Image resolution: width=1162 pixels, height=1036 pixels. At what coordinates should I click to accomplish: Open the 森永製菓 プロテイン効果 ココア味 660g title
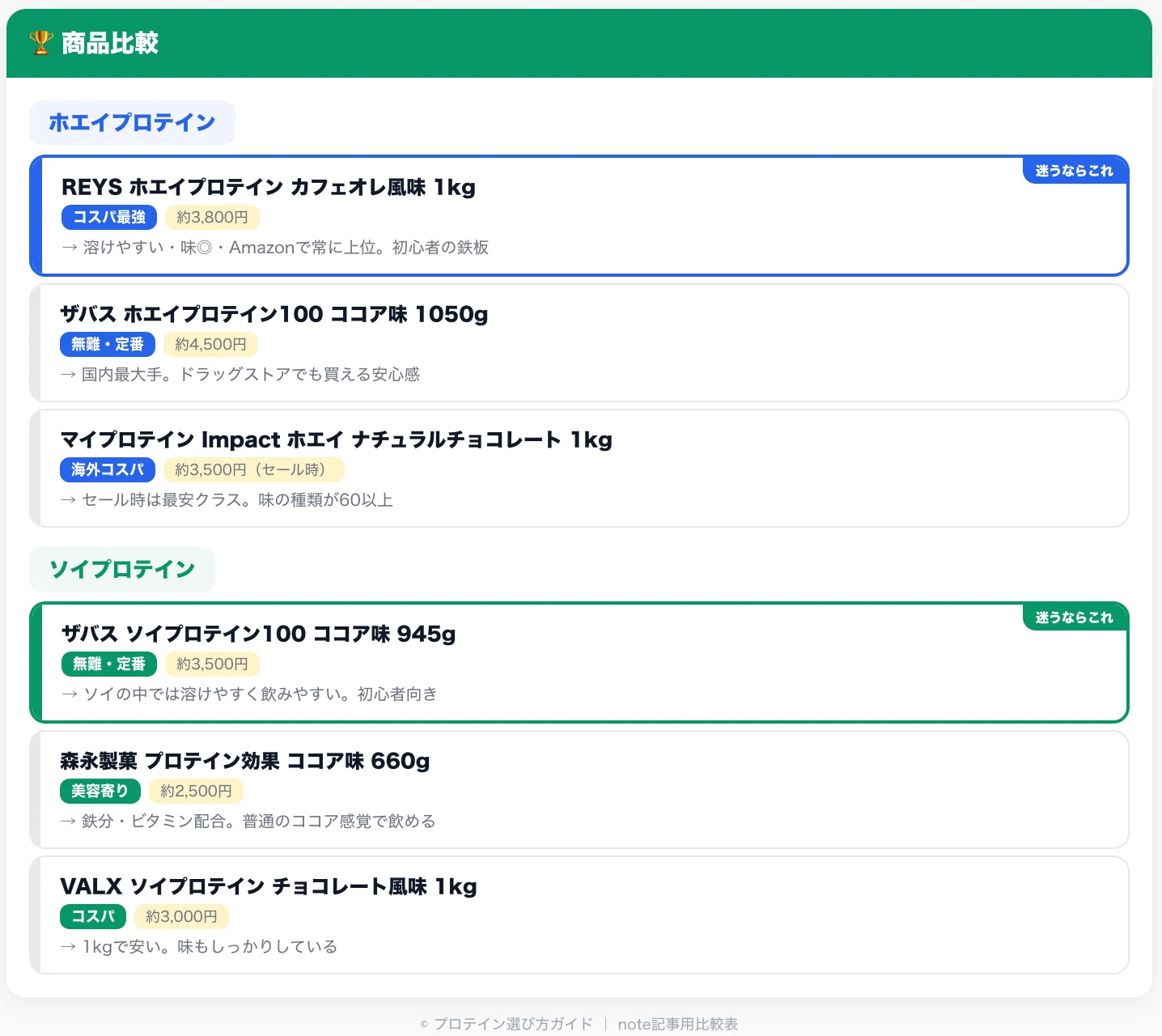point(245,761)
